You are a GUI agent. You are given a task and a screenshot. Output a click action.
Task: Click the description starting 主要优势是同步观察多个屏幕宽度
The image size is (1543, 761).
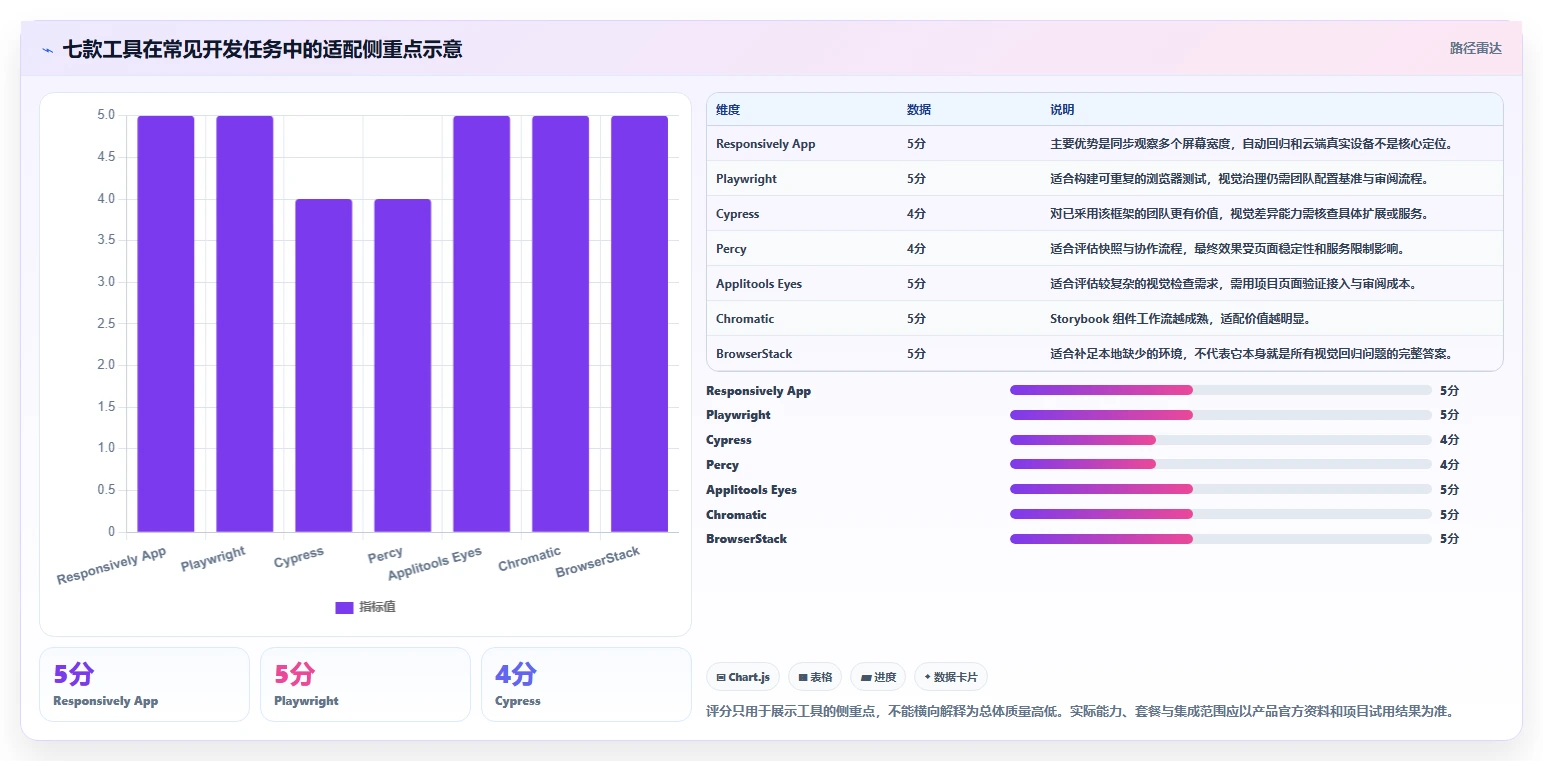tap(1251, 144)
